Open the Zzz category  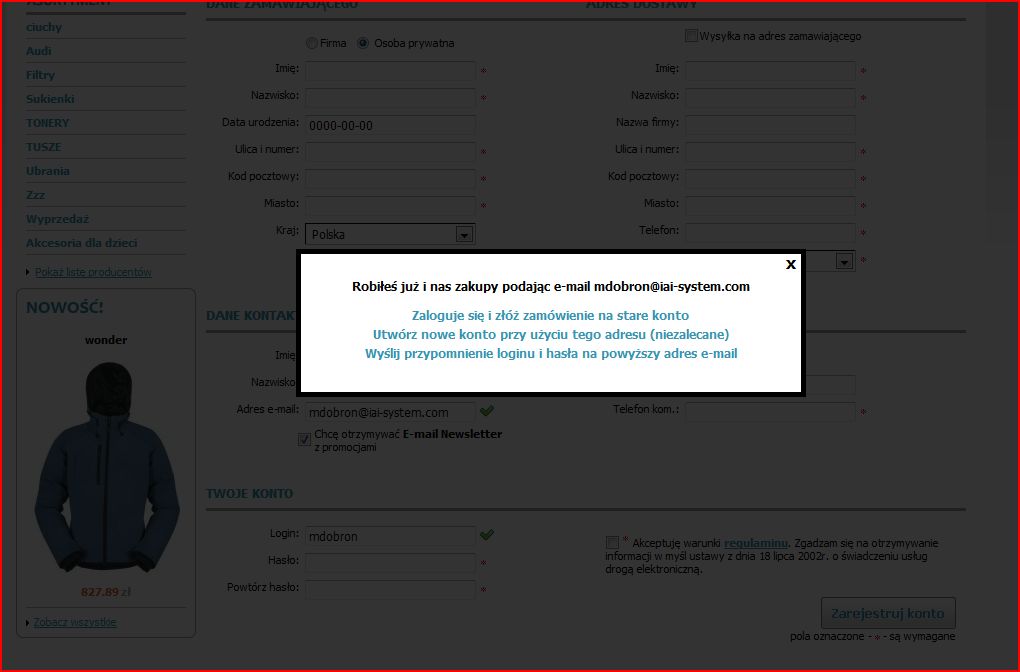[35, 195]
